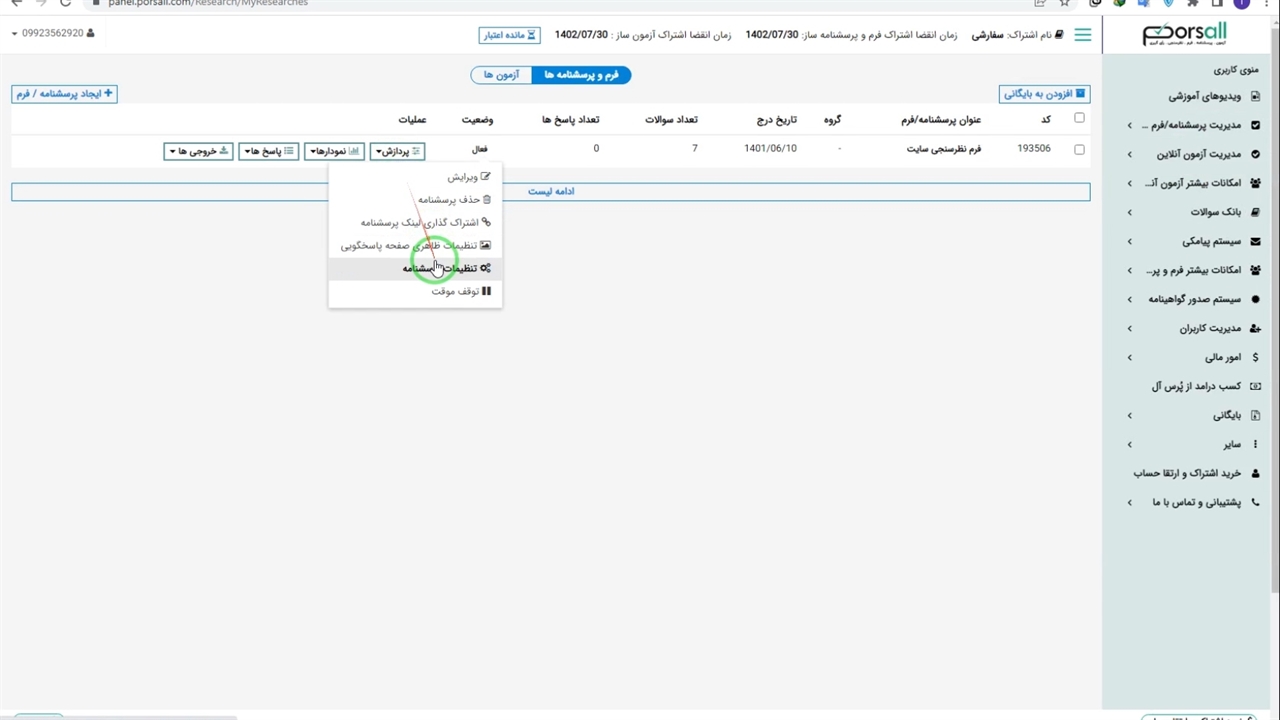The width and height of the screenshot is (1280, 720).
Task: Click the Porsall logo
Action: pyautogui.click(x=1185, y=34)
